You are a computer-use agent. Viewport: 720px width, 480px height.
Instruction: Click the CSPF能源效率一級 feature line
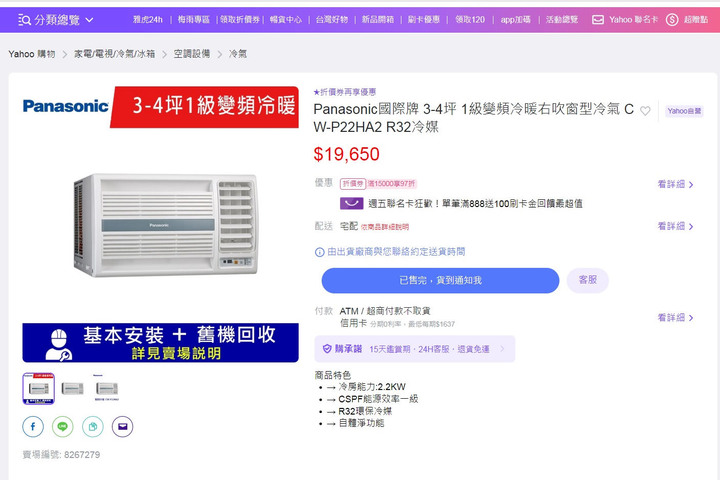point(378,399)
